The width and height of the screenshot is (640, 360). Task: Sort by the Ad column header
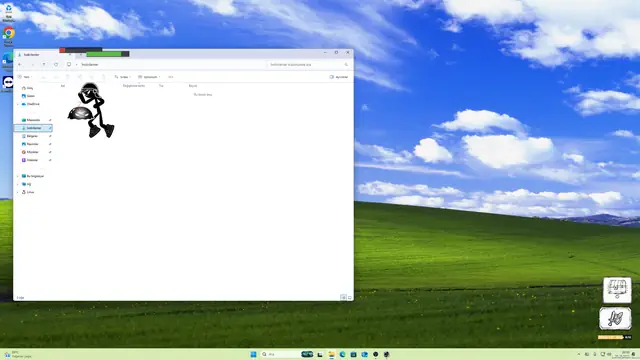pyautogui.click(x=63, y=86)
